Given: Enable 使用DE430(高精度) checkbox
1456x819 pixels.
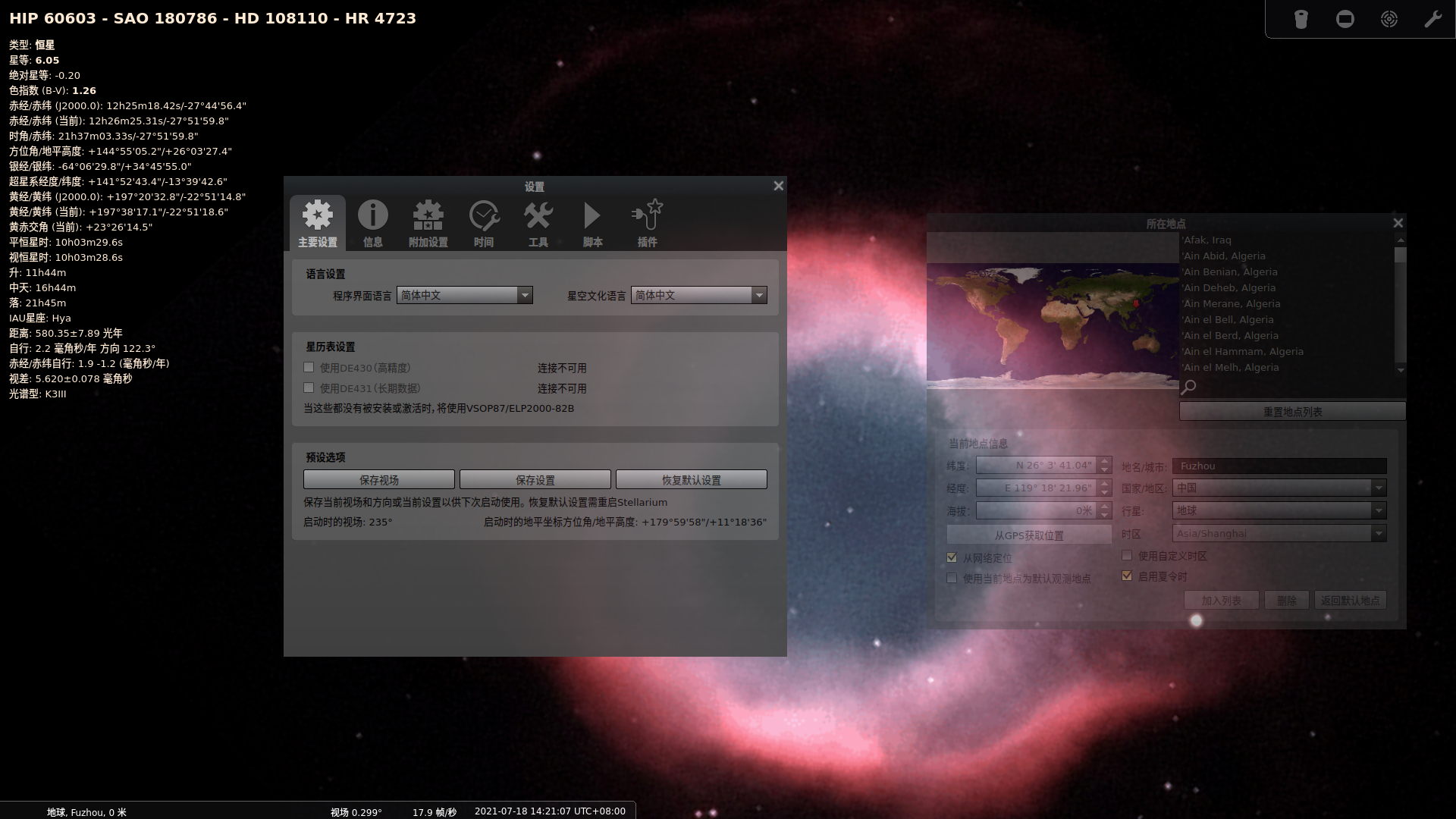Looking at the screenshot, I should click(309, 368).
